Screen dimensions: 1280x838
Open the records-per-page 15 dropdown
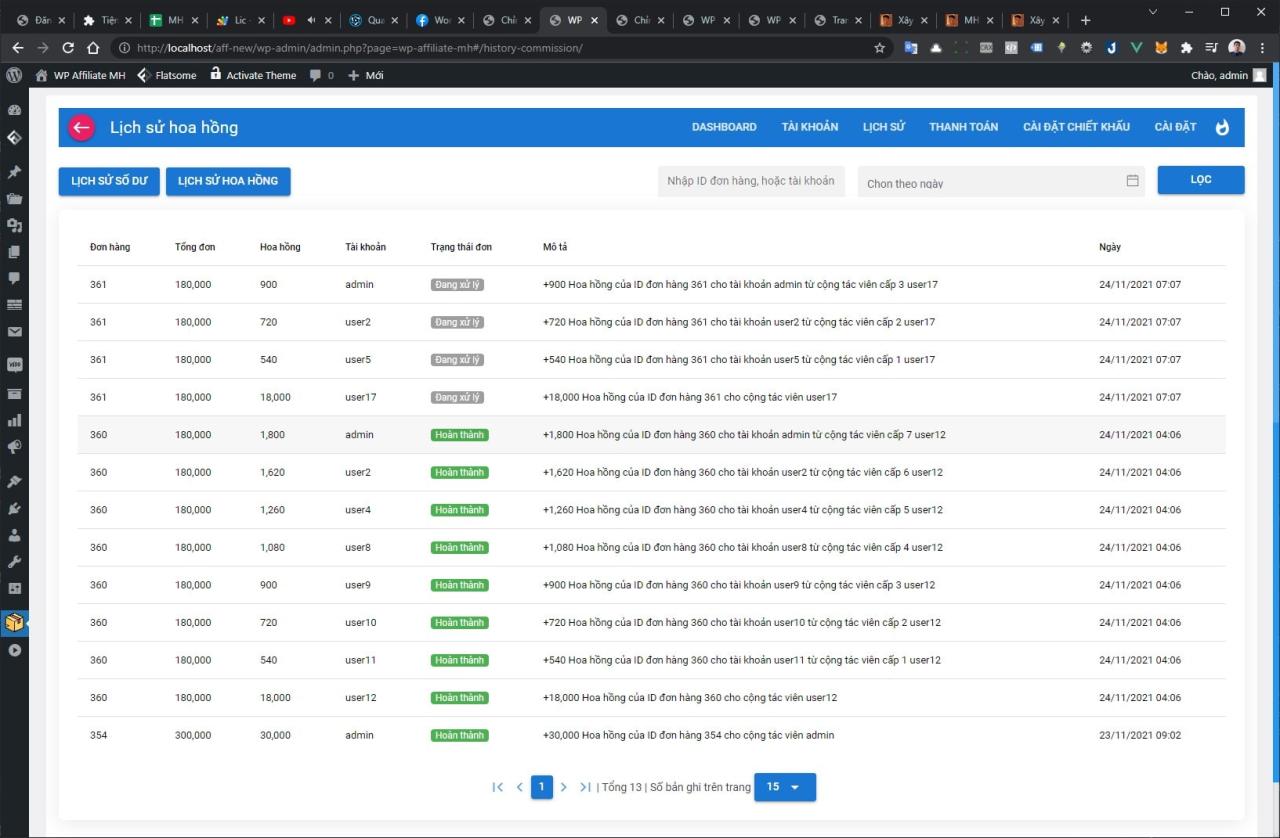tap(785, 787)
